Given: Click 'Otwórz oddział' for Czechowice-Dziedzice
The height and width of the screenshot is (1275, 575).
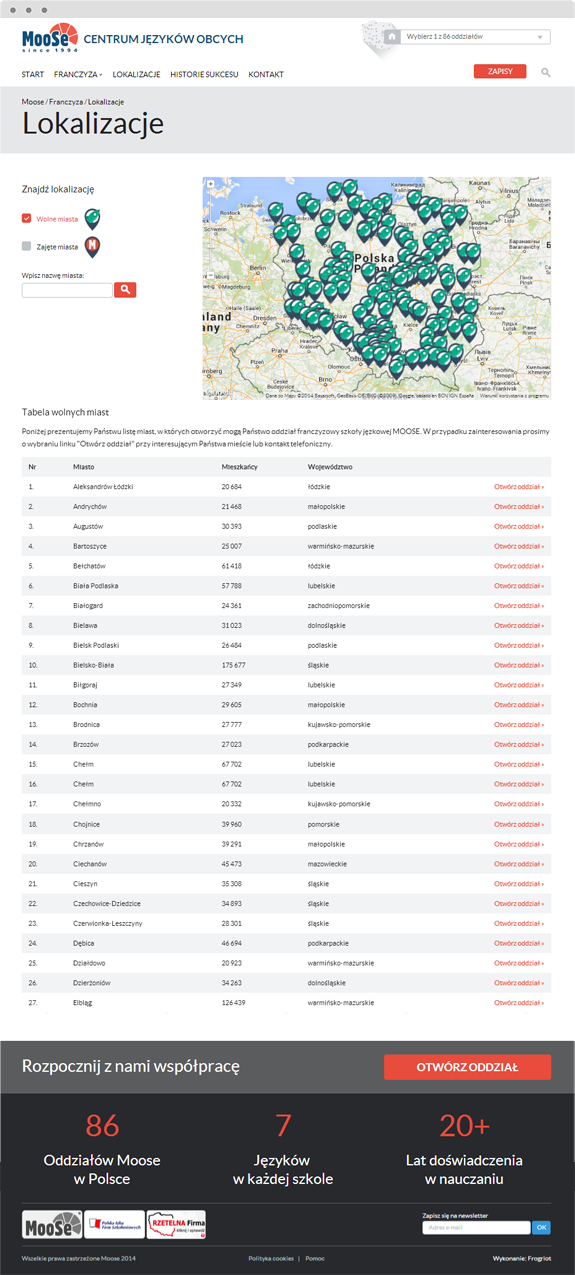Looking at the screenshot, I should [x=518, y=903].
